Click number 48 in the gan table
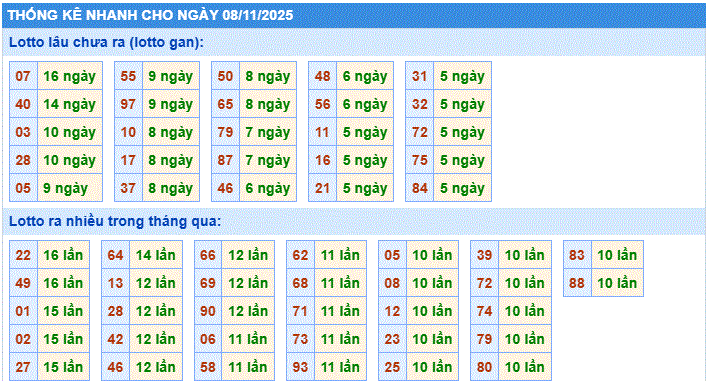 pos(322,76)
